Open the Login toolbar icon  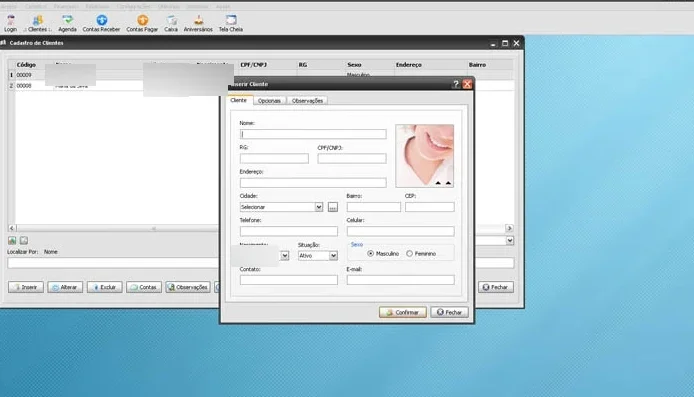coord(11,23)
